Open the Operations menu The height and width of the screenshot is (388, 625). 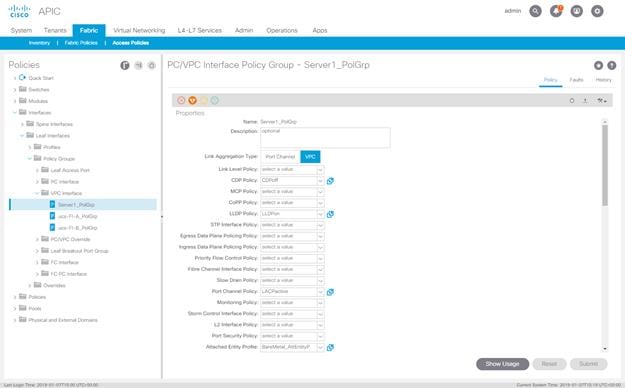click(282, 30)
